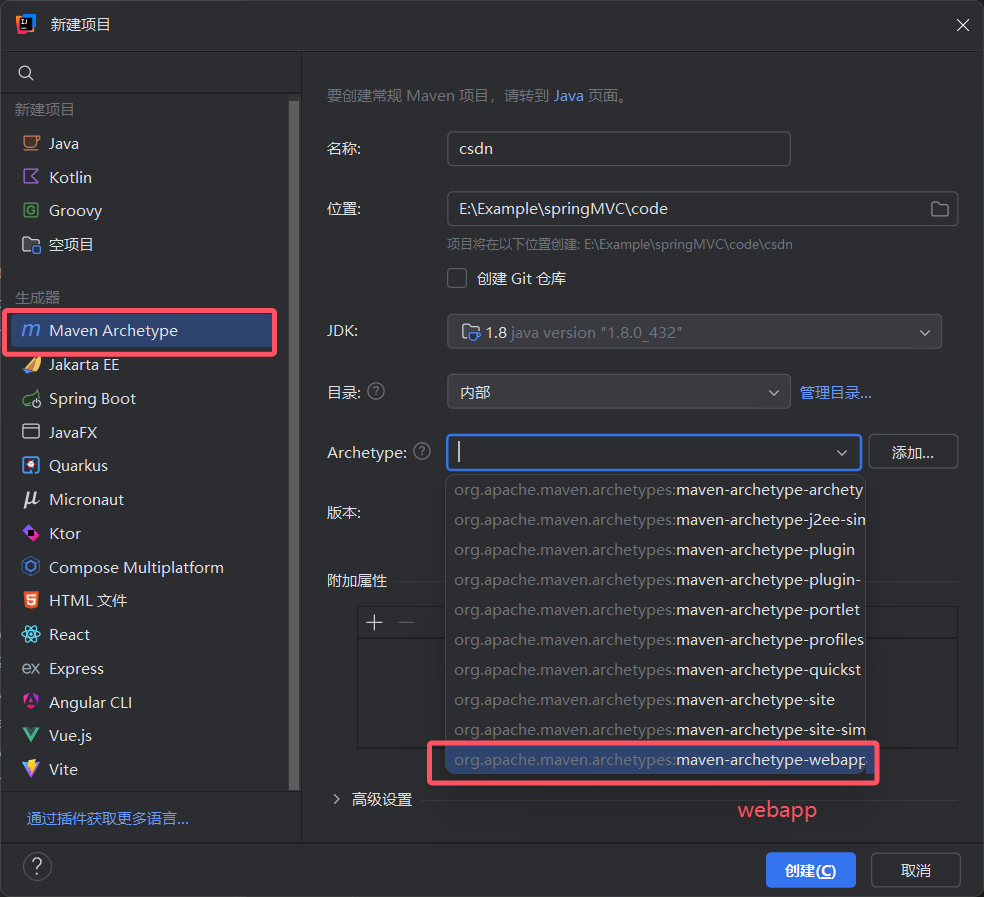Choose maven-archetype-plugin-site option
This screenshot has width=984, height=897.
655,580
